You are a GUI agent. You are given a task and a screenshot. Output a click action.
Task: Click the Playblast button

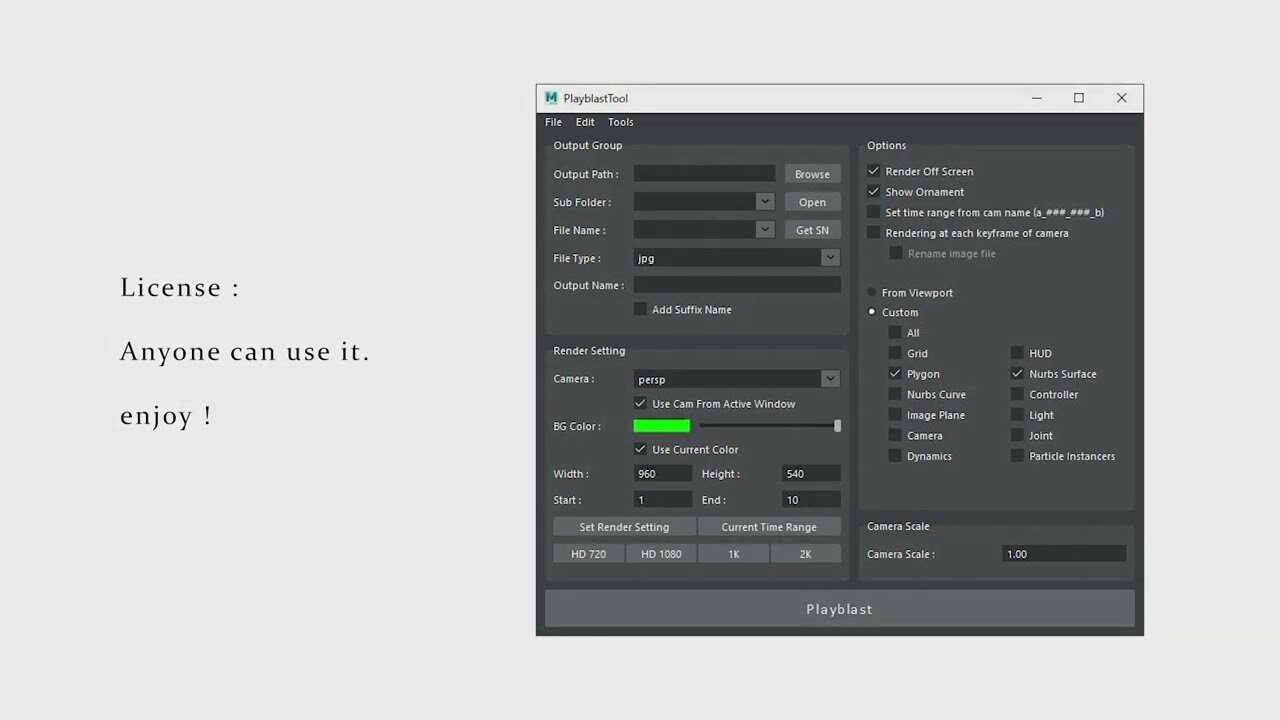[x=839, y=608]
